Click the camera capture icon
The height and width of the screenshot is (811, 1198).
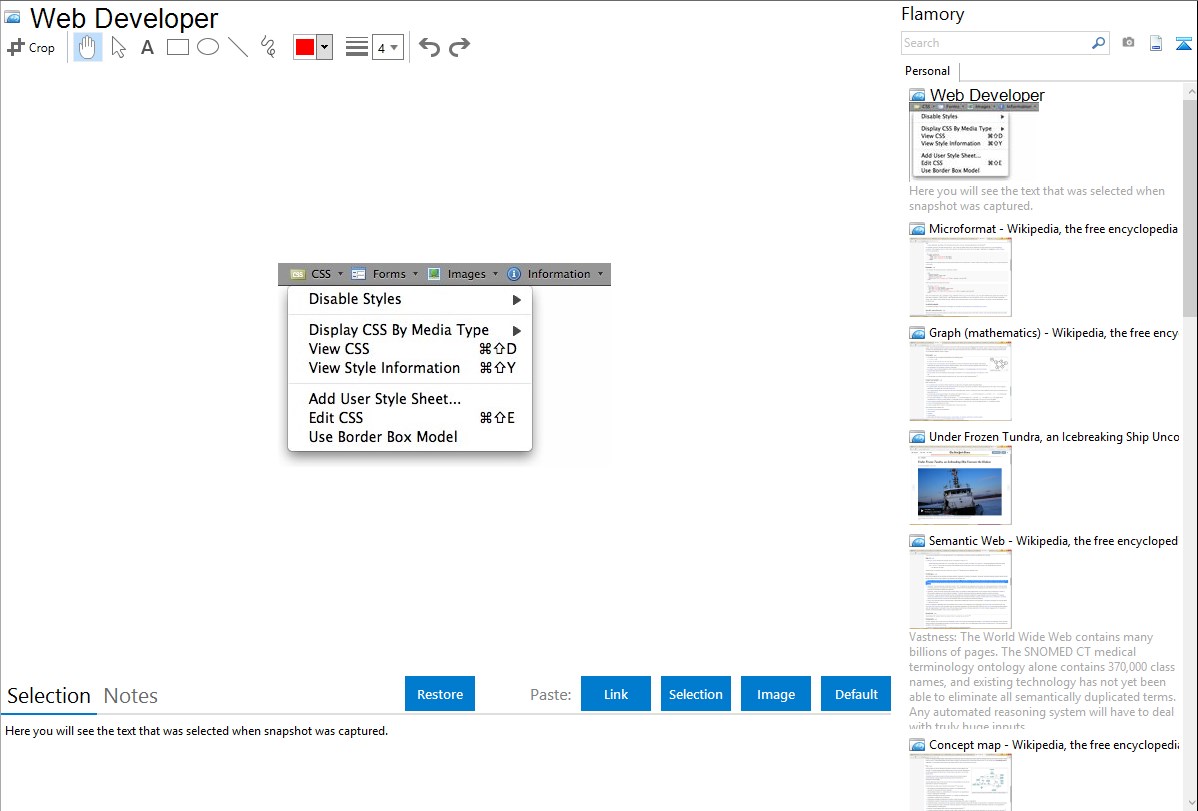pos(1128,43)
